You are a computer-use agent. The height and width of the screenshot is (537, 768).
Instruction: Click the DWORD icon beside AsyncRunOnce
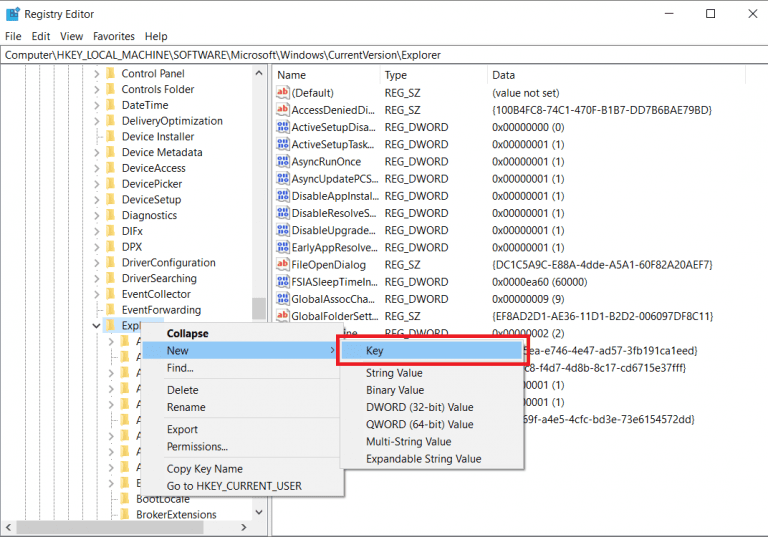[283, 161]
